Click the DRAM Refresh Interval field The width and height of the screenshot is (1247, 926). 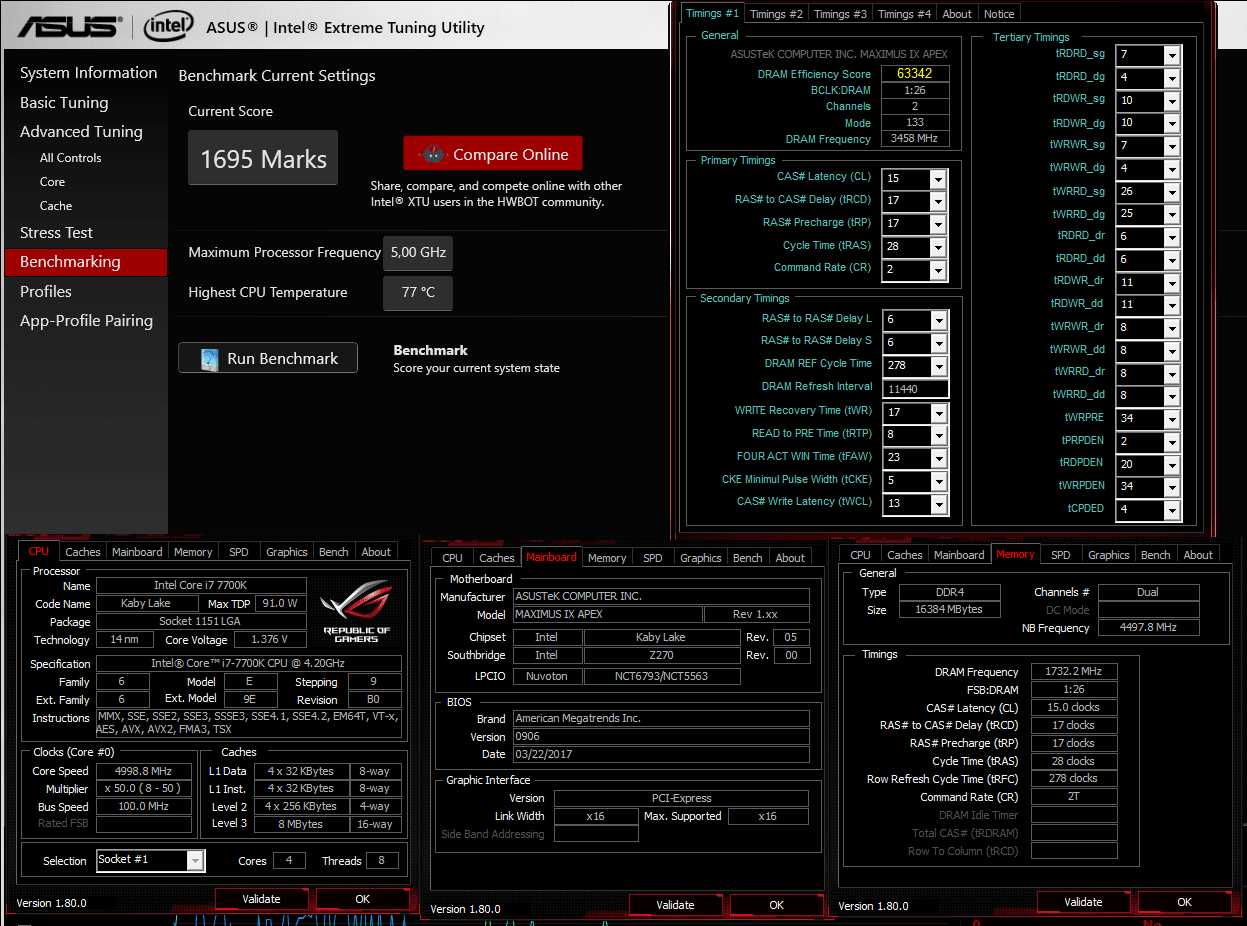915,388
